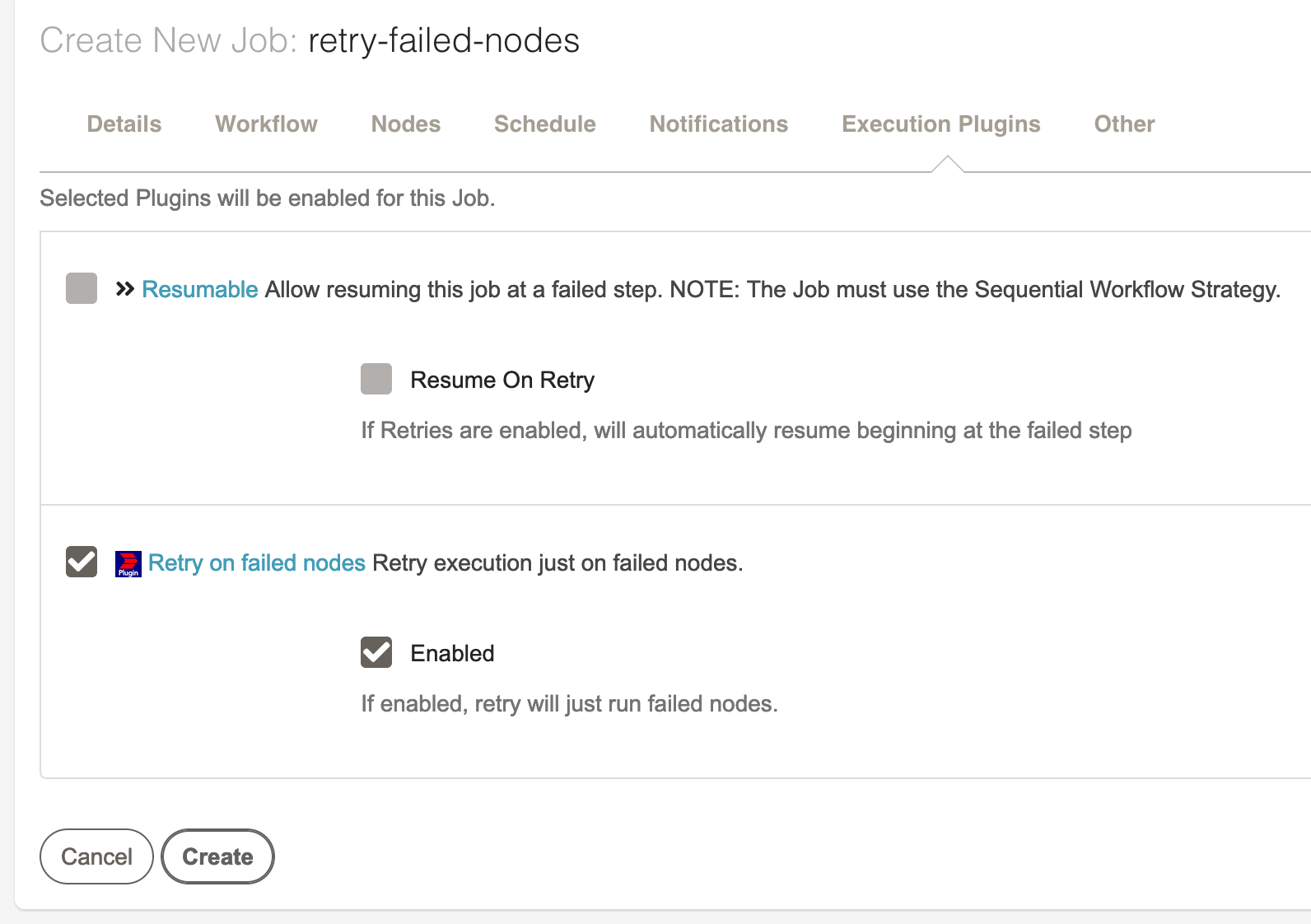1311x924 pixels.
Task: Uncheck the Retry on failed nodes plugin checkbox
Action: point(82,562)
